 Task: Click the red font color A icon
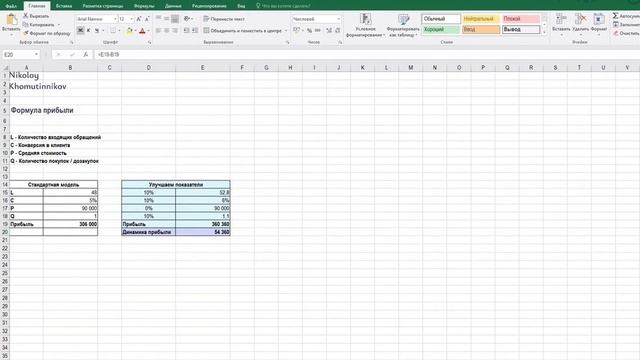coord(142,31)
